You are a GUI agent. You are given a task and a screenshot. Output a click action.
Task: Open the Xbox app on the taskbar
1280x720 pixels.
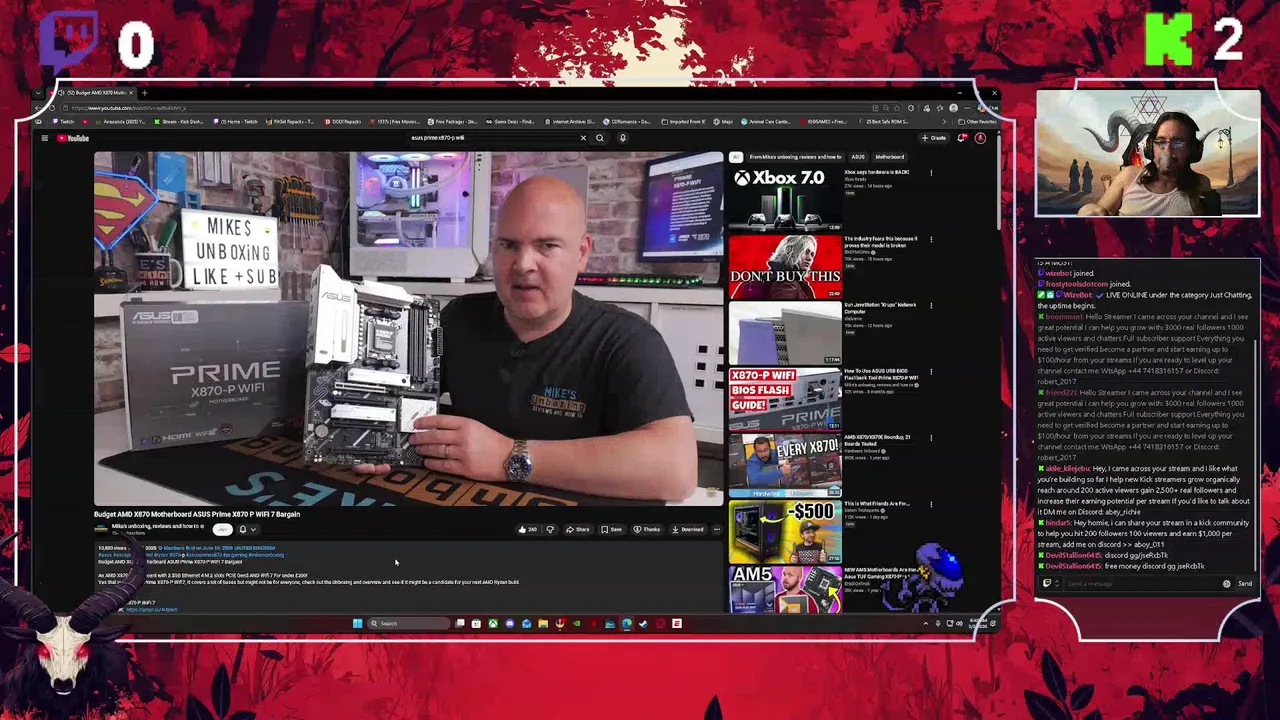(493, 623)
